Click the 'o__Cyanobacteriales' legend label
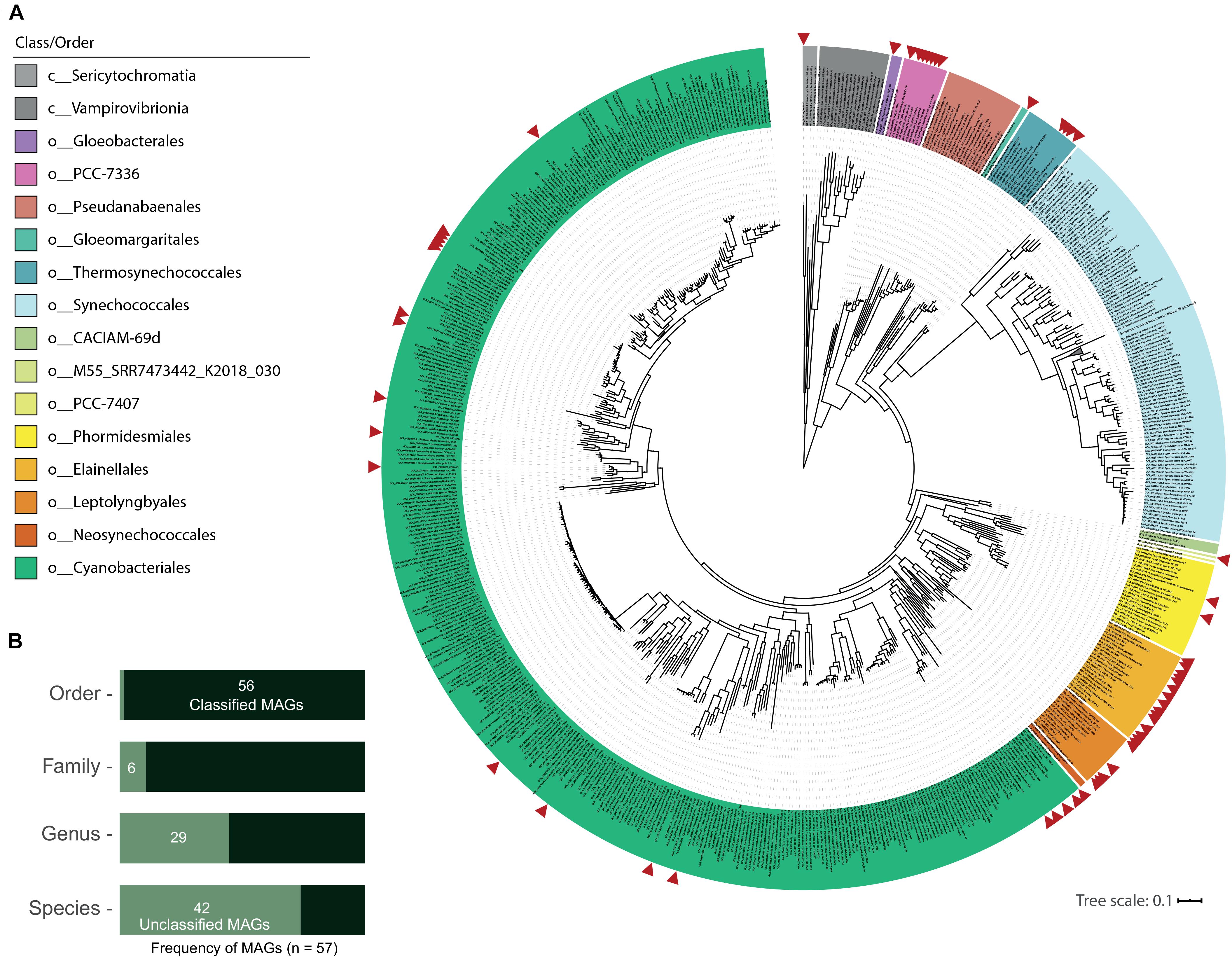The width and height of the screenshot is (1232, 958). [119, 568]
